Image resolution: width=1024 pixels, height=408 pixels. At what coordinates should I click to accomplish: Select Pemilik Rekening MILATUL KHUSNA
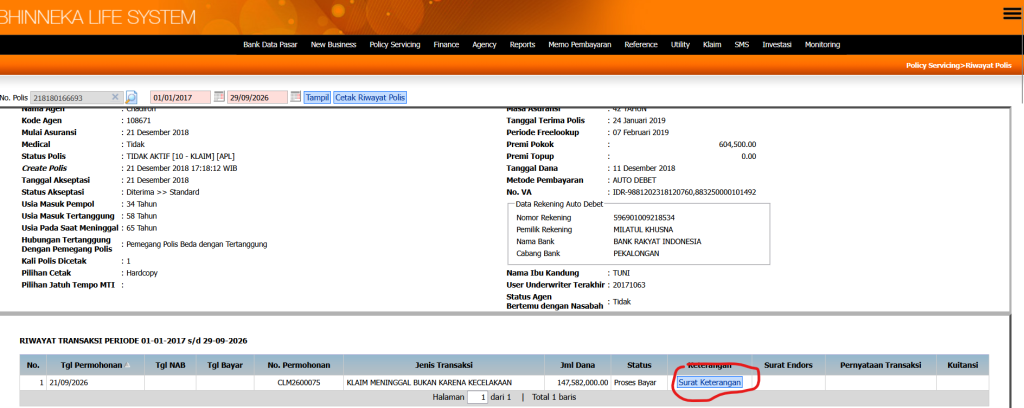(x=643, y=230)
